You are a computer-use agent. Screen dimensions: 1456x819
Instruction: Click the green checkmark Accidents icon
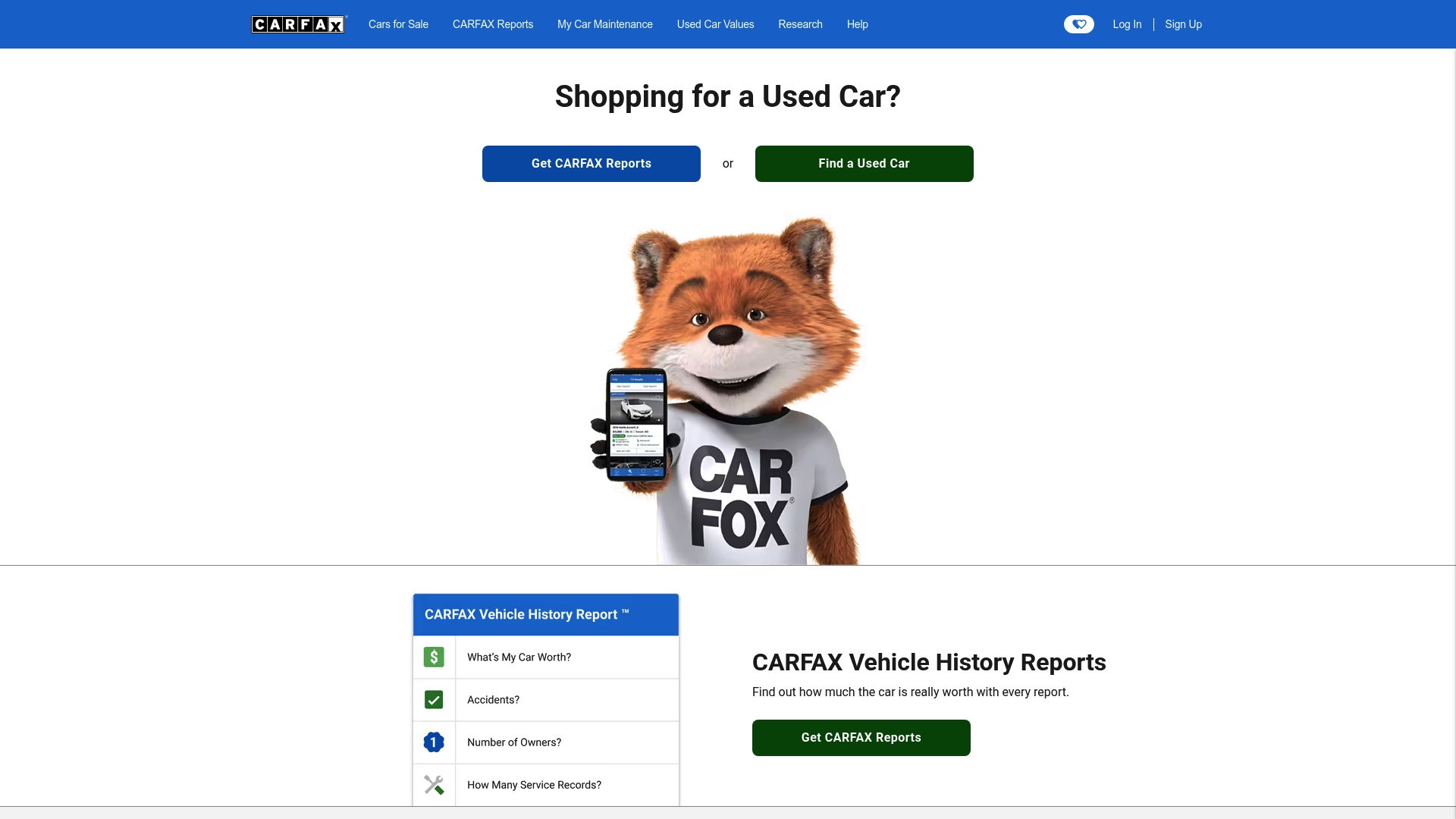(434, 699)
